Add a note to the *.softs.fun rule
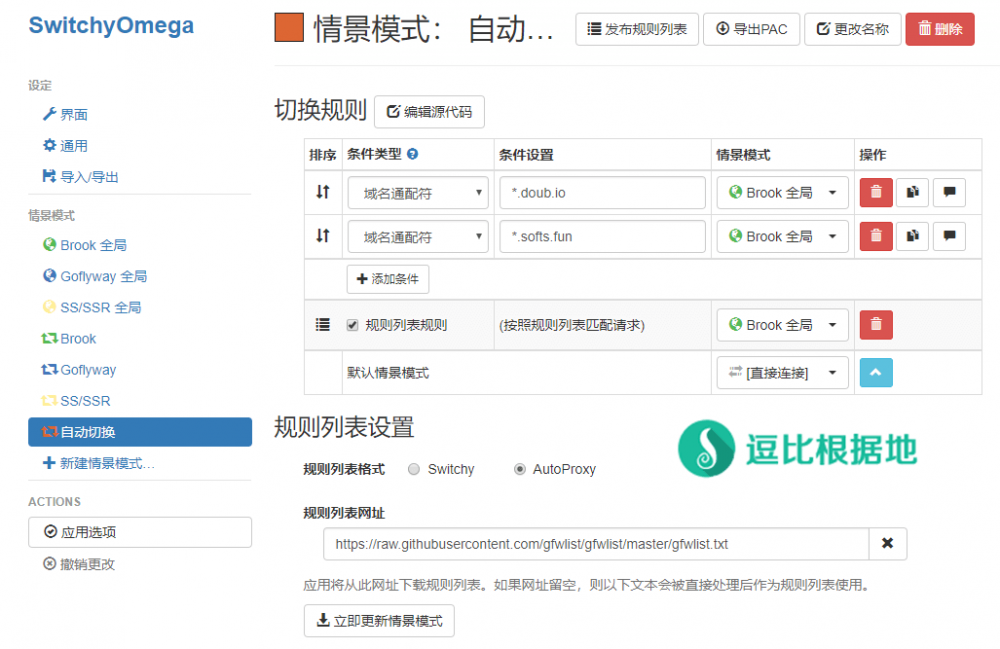This screenshot has width=1000, height=649. [x=949, y=237]
